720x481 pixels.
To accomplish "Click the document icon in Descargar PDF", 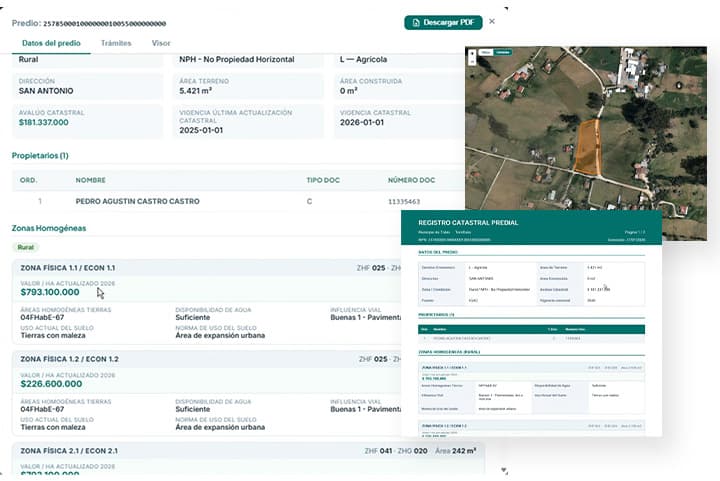I will (x=416, y=22).
